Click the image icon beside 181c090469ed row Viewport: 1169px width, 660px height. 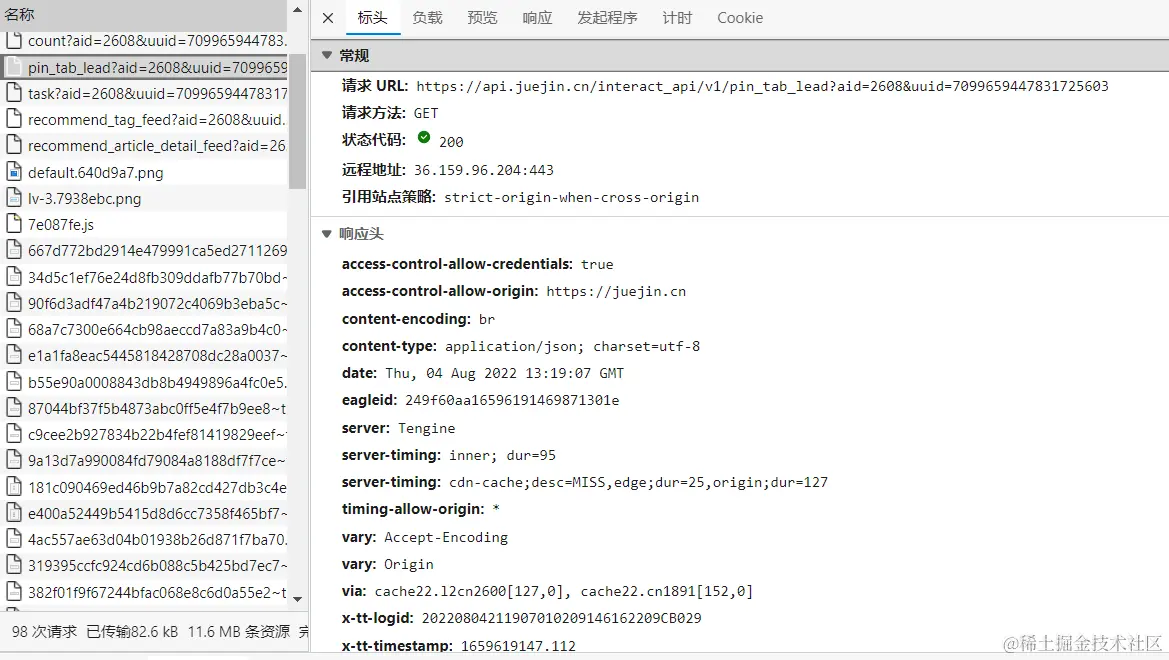click(x=13, y=487)
